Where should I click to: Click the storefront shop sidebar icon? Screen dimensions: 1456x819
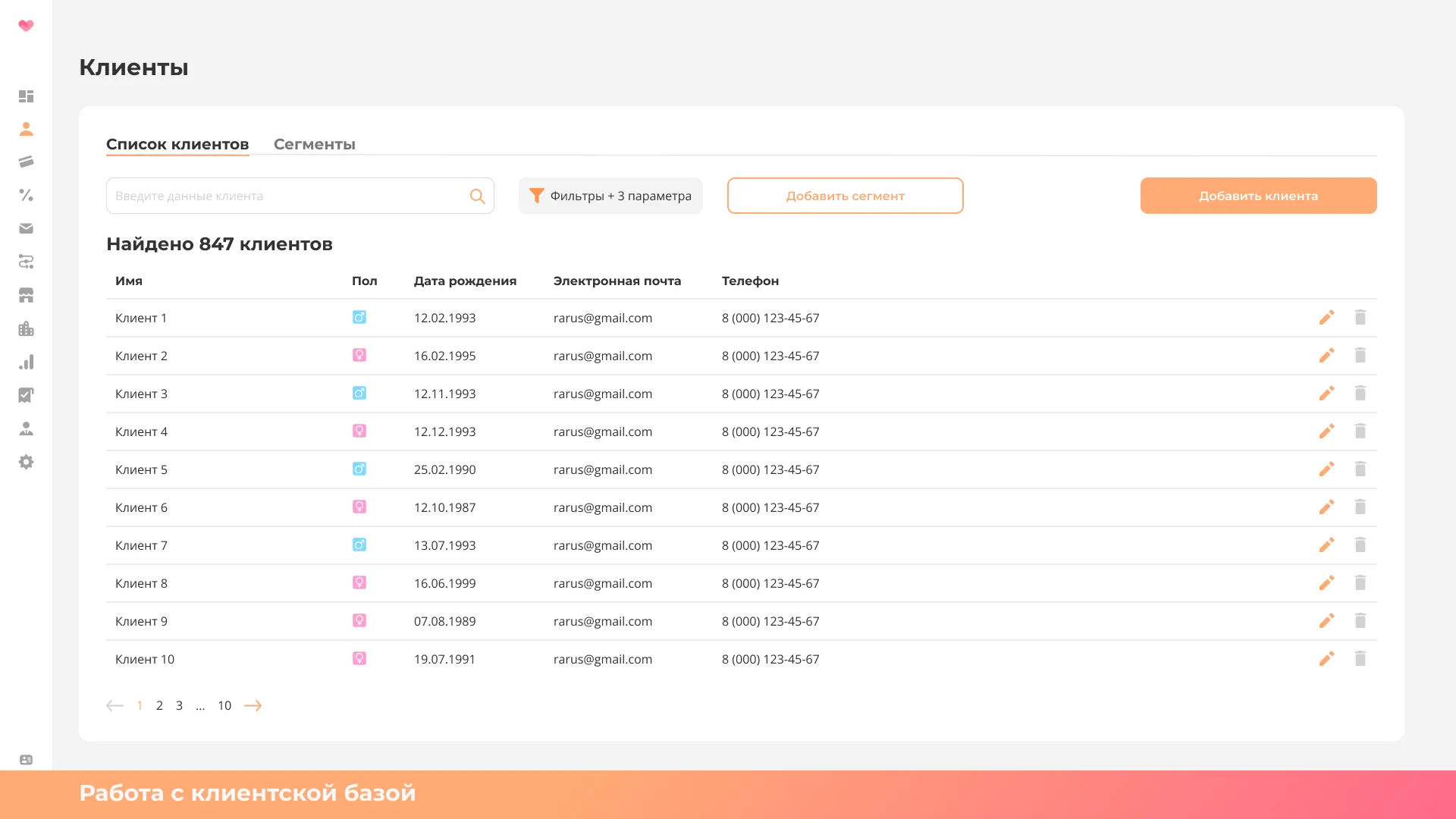coord(26,295)
